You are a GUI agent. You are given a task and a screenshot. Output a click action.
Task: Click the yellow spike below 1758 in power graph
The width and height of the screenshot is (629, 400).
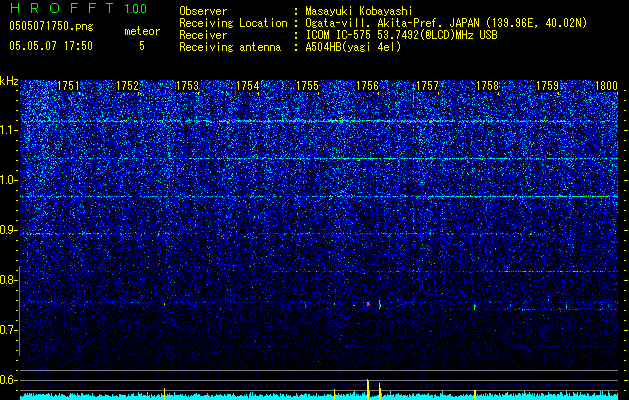[475, 394]
